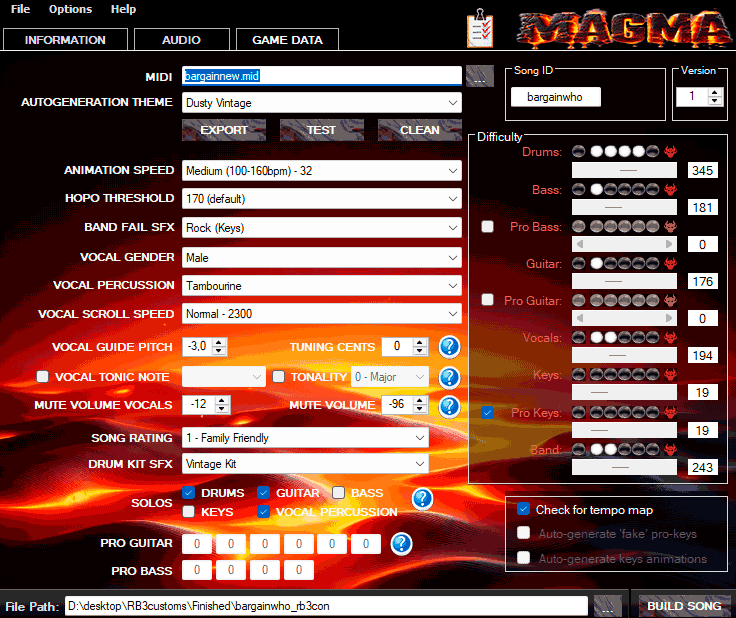Expand the Vocal Percussion dropdown

click(321, 286)
